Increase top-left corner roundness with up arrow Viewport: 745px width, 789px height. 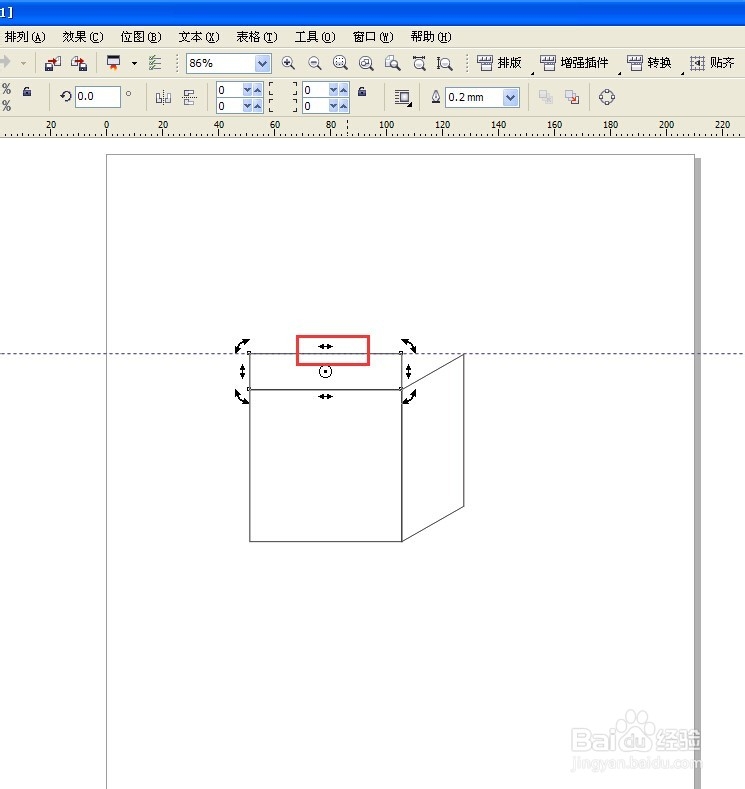pos(258,90)
